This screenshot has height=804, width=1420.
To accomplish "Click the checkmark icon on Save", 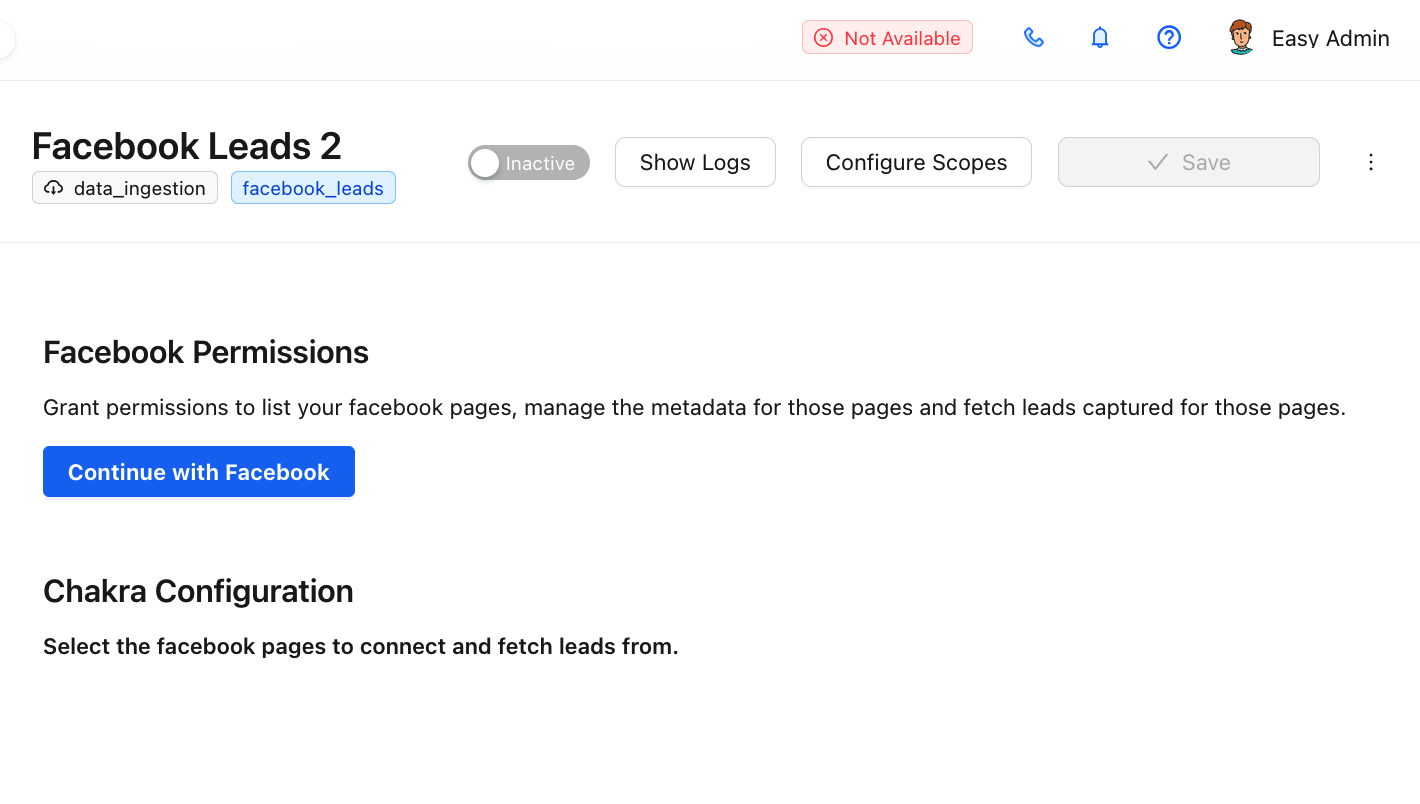I will tap(1158, 162).
